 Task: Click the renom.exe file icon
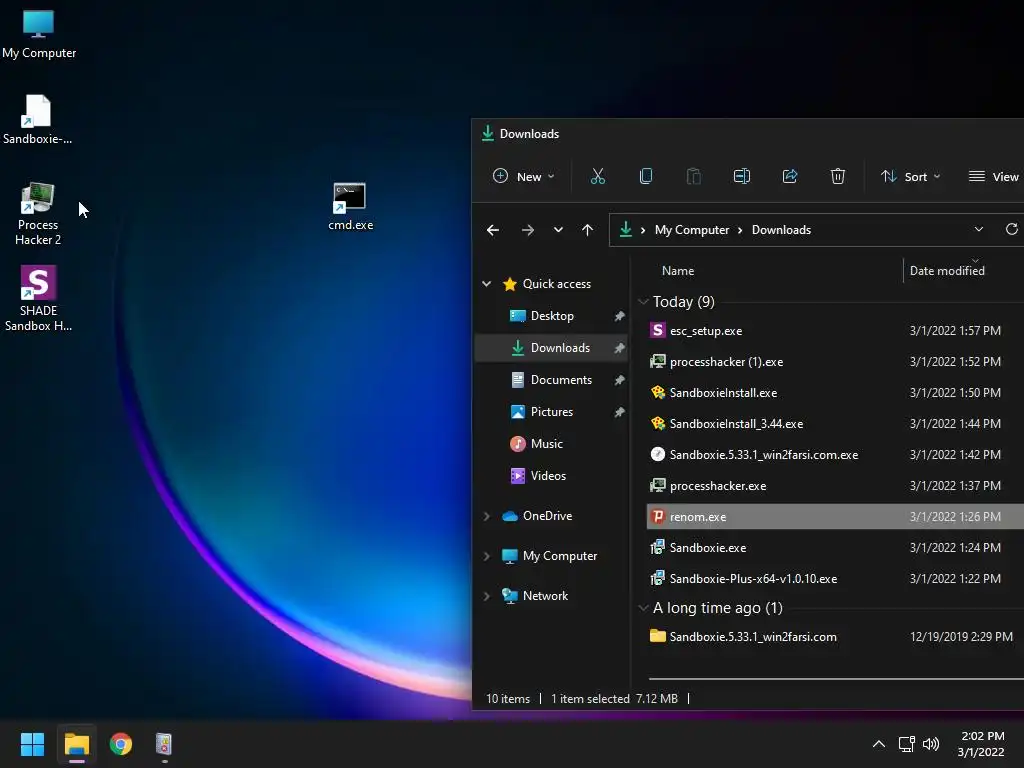pyautogui.click(x=658, y=517)
